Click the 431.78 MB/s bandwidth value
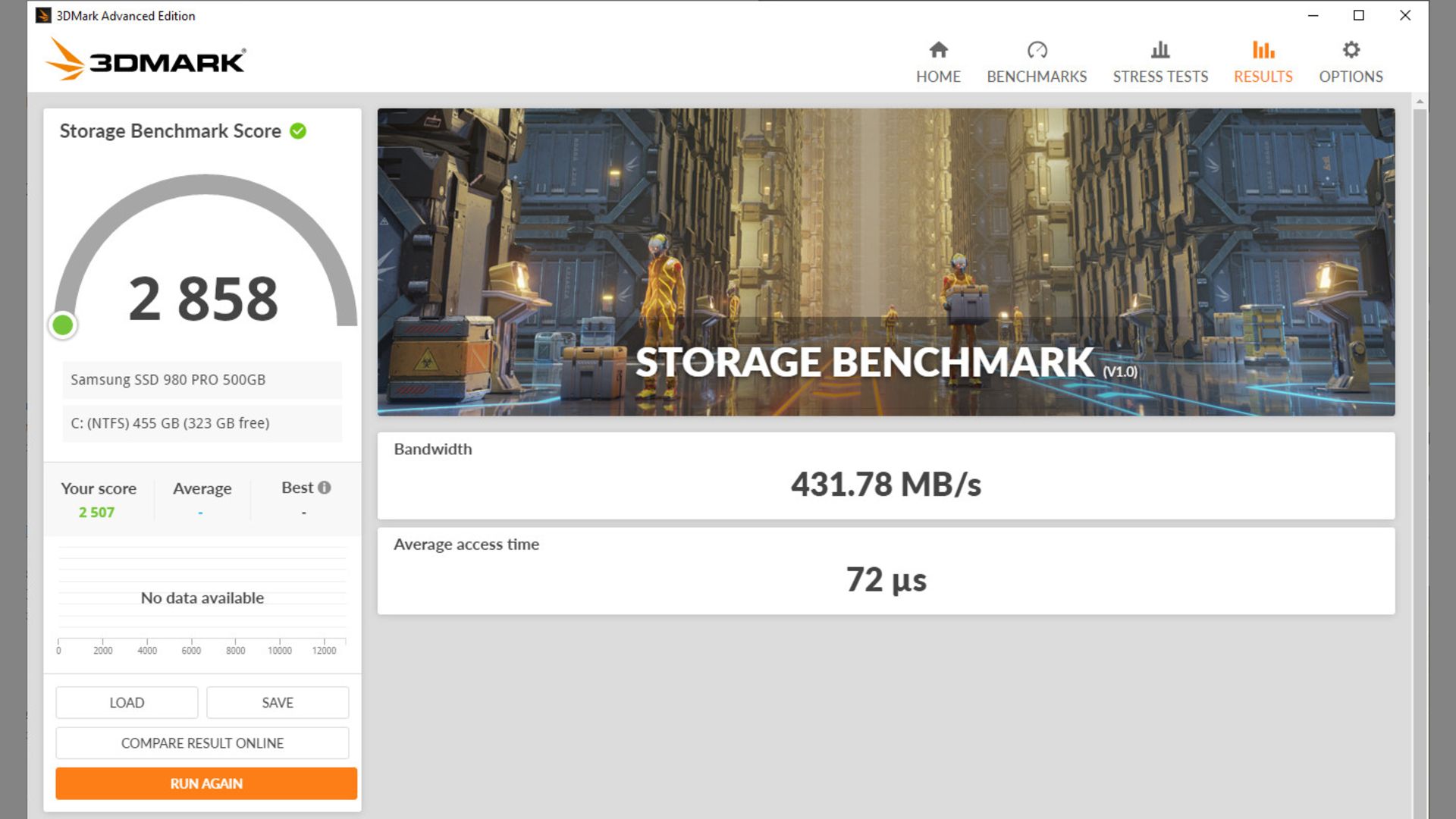 coord(886,485)
